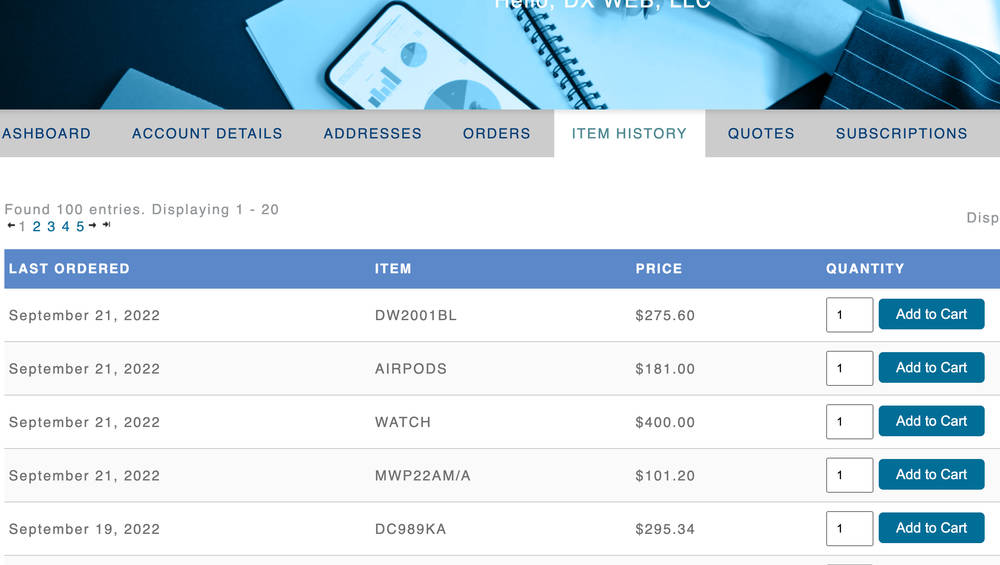Select the Item History tab

click(629, 133)
